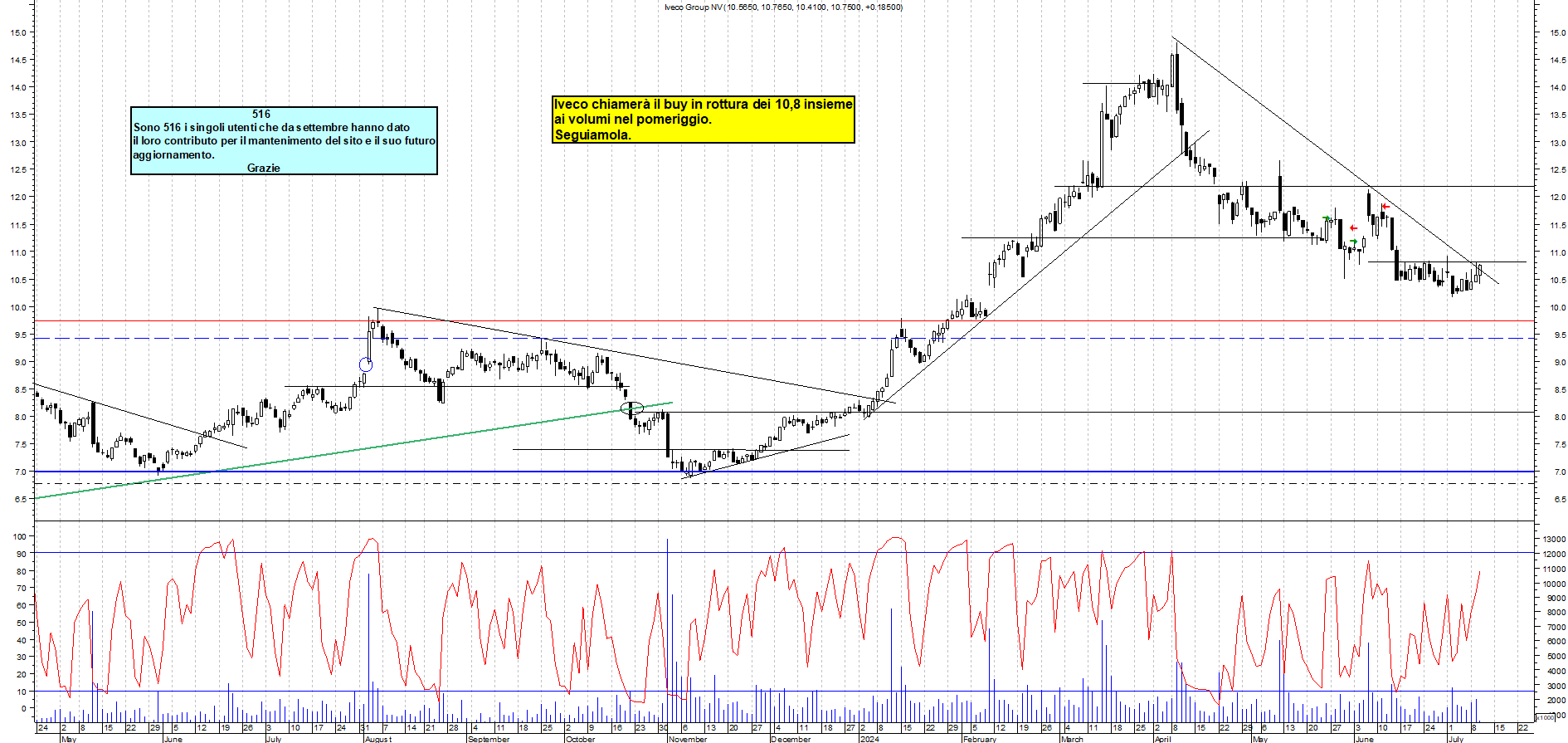Viewport: 1568px width, 743px height.
Task: Click the '2024' year label on time axis
Action: [x=869, y=739]
